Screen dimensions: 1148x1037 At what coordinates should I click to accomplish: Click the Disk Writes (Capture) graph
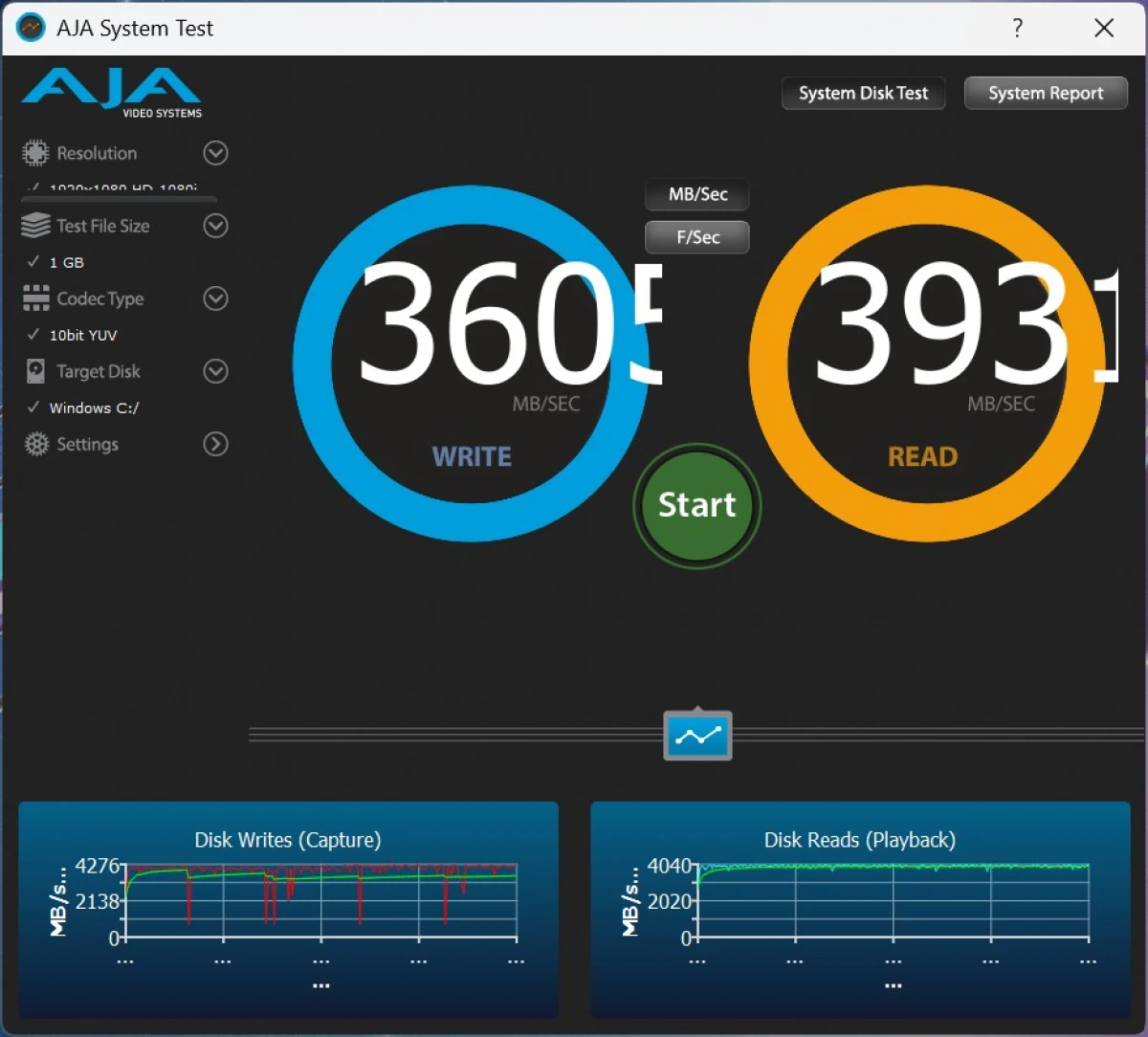click(x=320, y=901)
